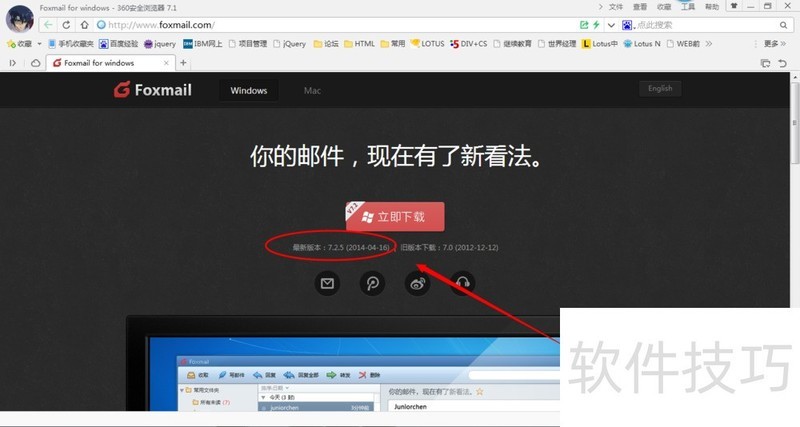The height and width of the screenshot is (427, 800).
Task: Open the 收藏 star favorites button
Action: coord(19,44)
